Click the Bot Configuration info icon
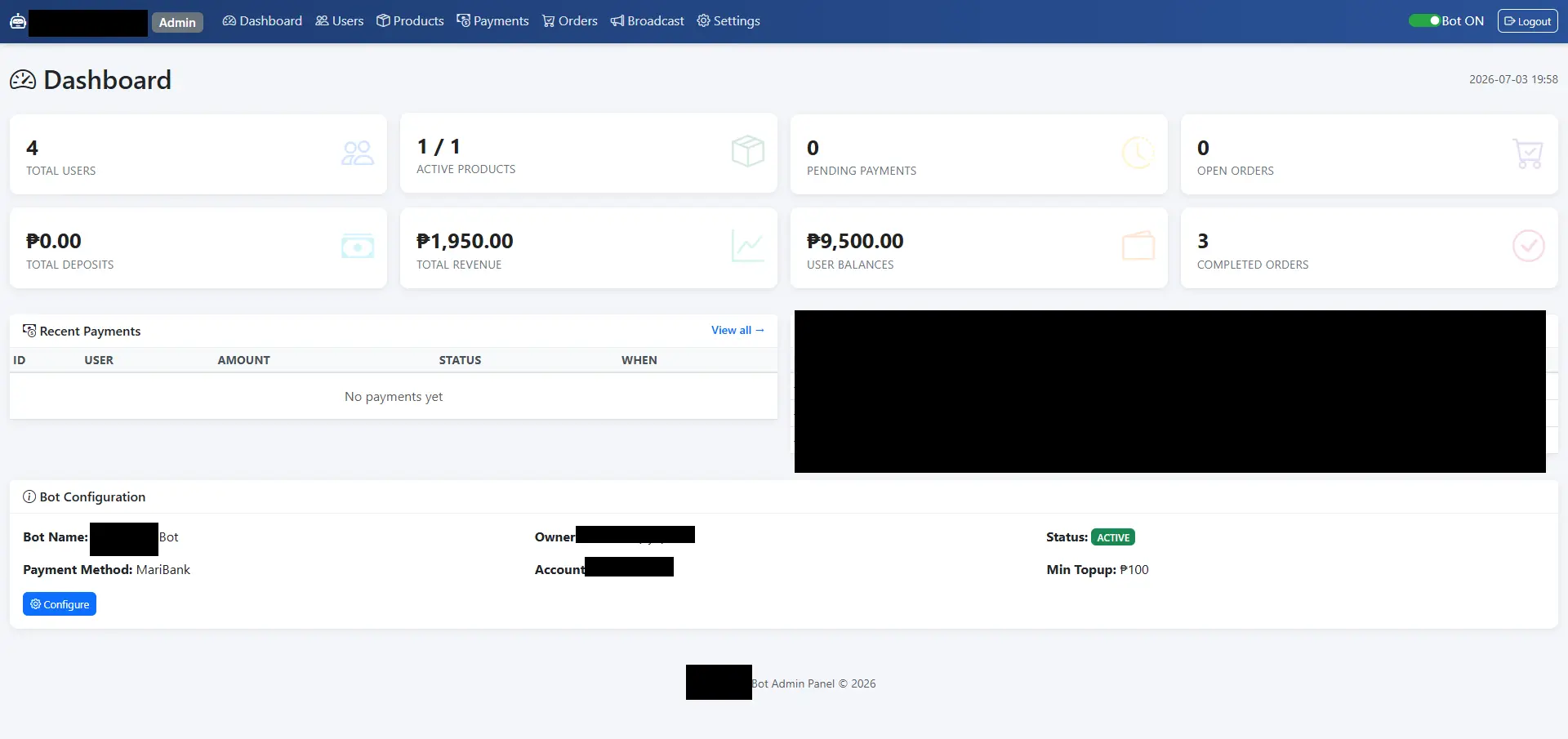This screenshot has height=739, width=1568. pos(29,496)
